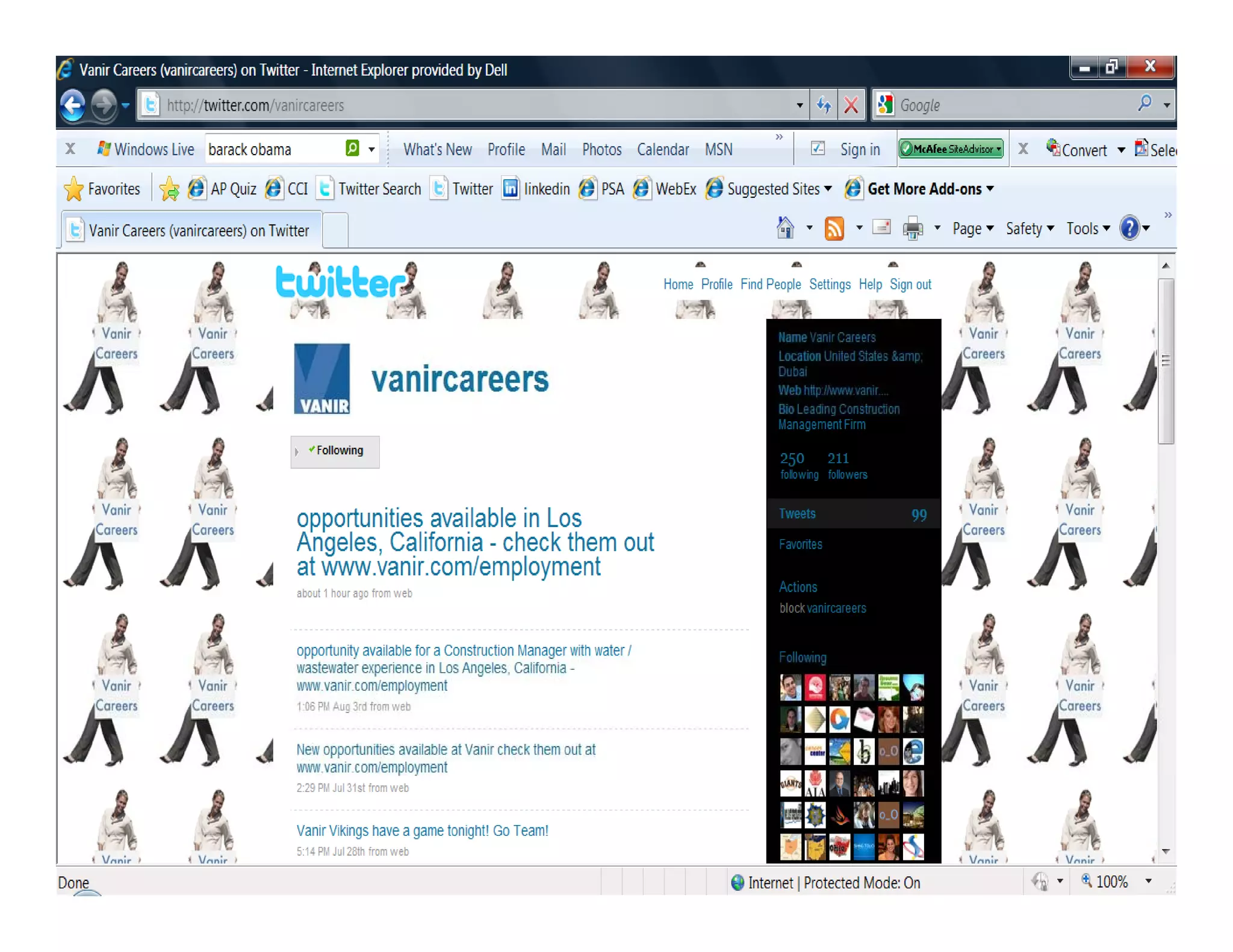
Task: Expand the Suggested Sites dropdown
Action: coord(828,189)
